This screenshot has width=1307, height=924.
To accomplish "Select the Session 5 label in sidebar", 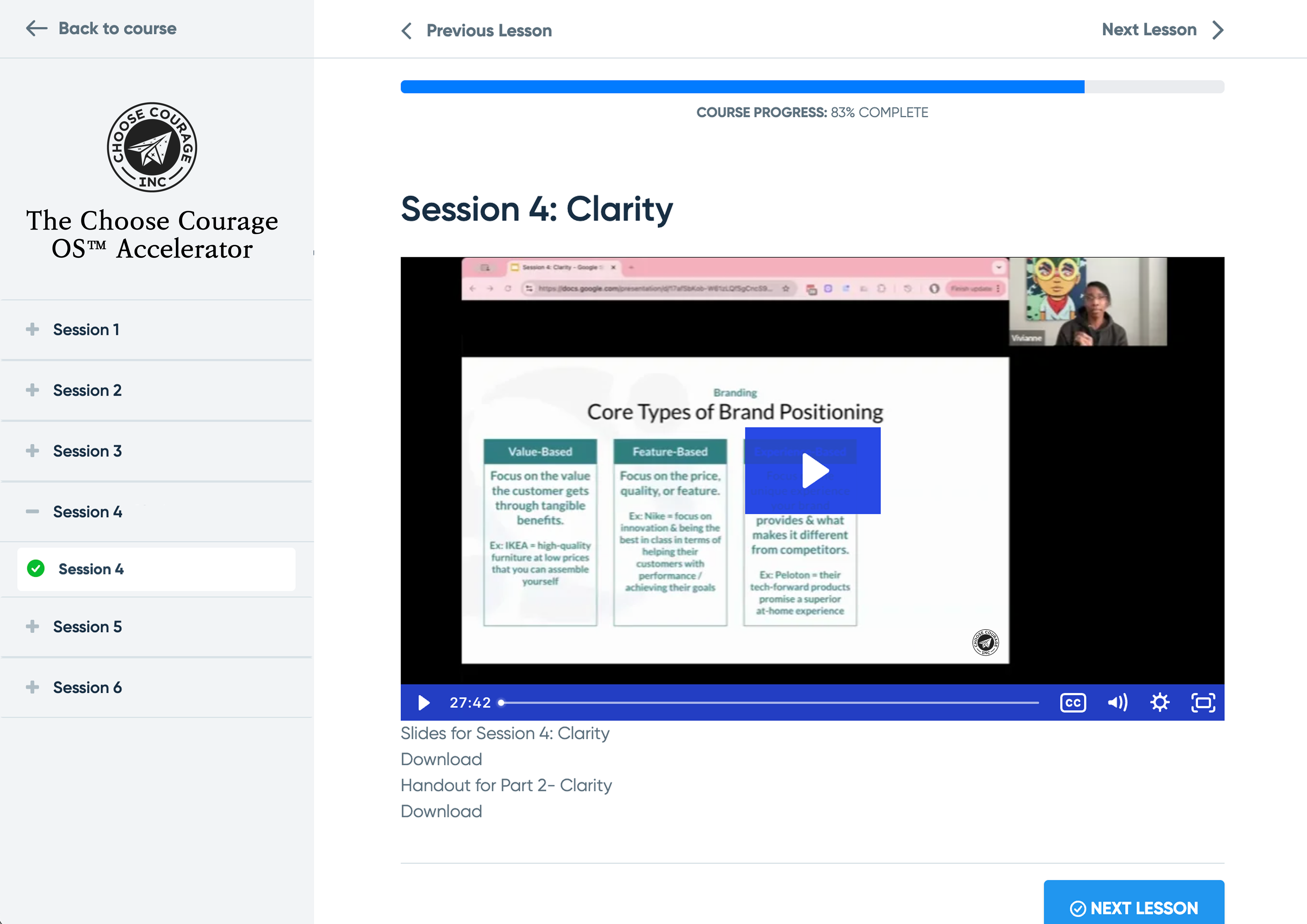I will point(87,627).
